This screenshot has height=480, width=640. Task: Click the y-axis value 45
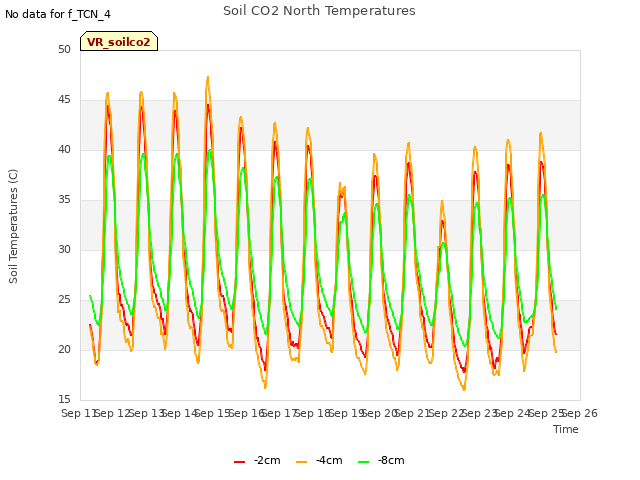pyautogui.click(x=64, y=100)
